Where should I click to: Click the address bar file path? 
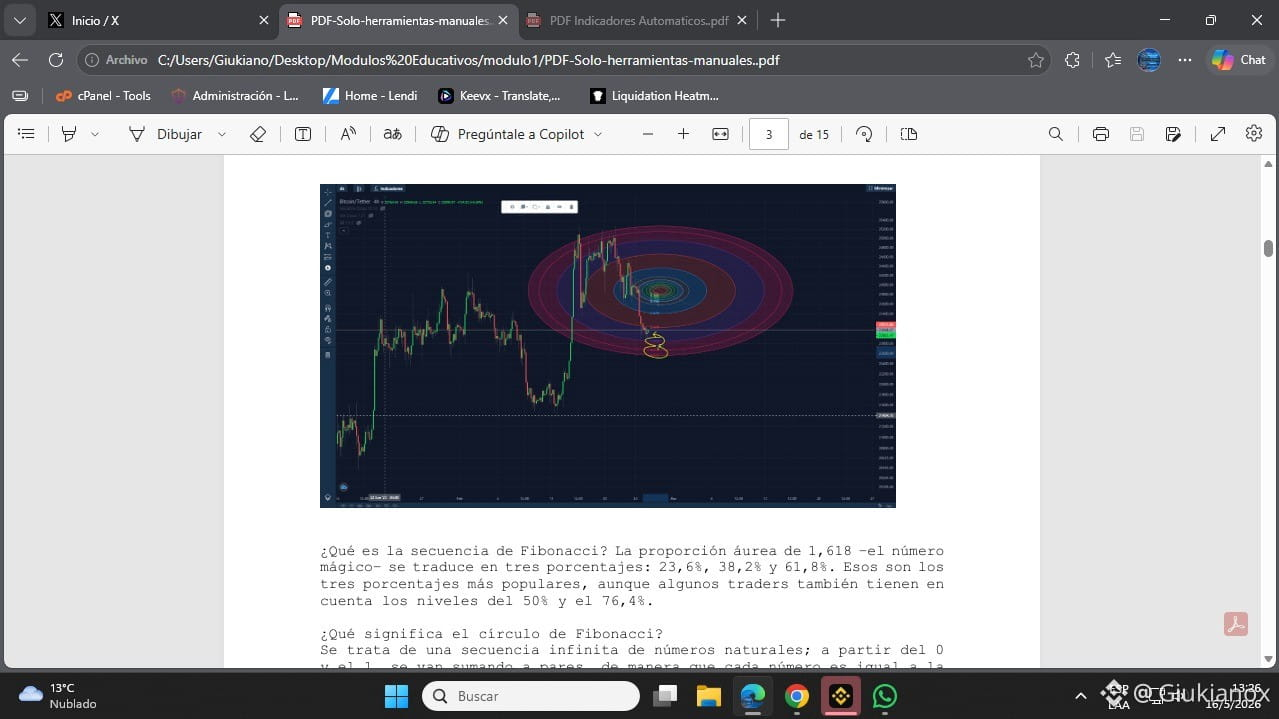468,60
